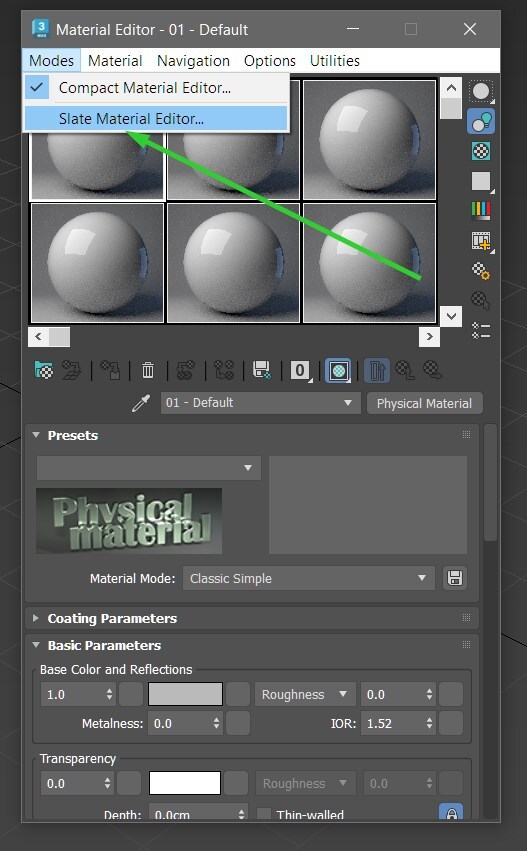Click the Video Color Check icon

(481, 210)
